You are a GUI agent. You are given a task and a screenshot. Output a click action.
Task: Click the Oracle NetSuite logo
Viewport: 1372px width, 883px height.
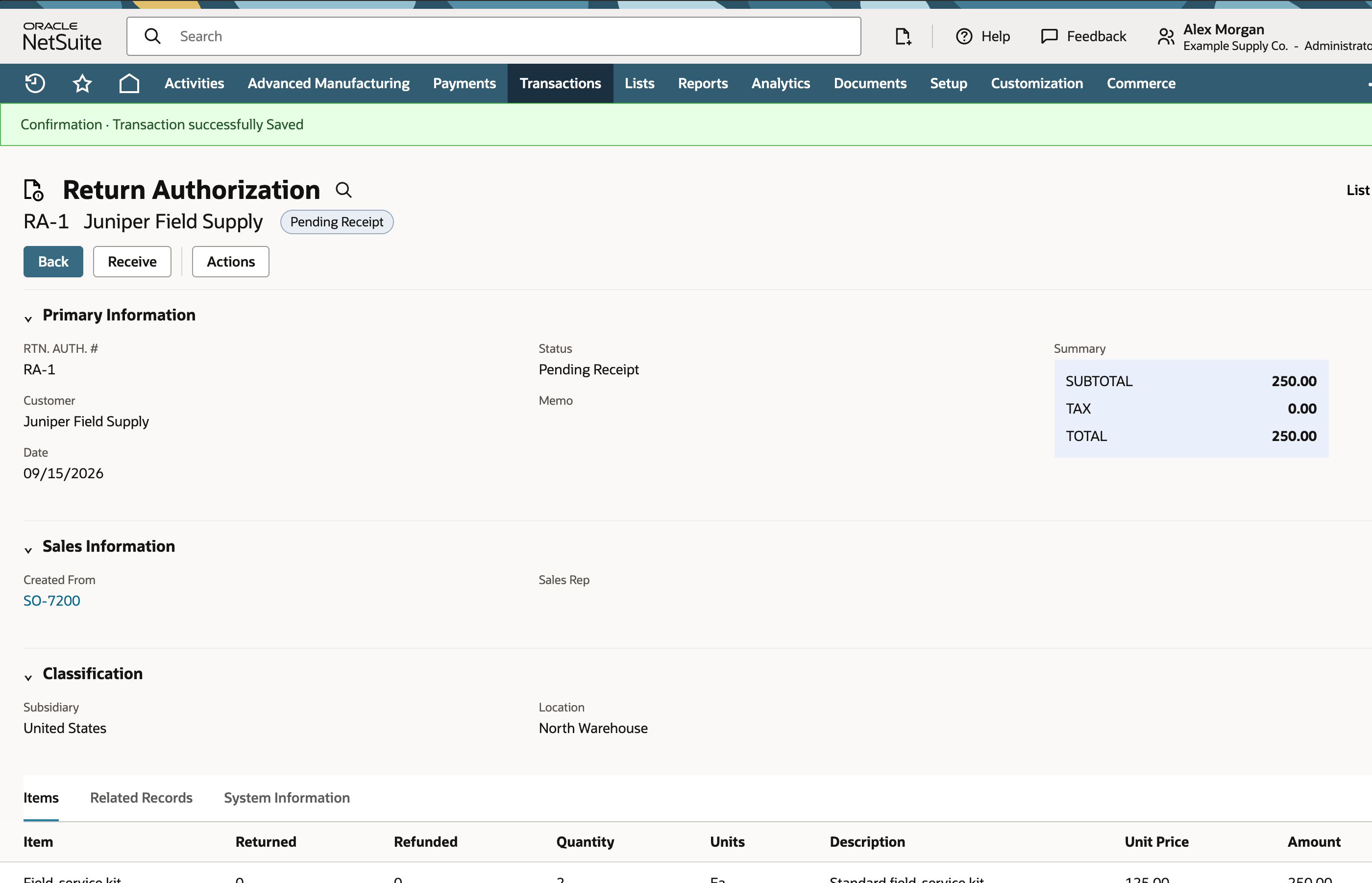tap(62, 36)
